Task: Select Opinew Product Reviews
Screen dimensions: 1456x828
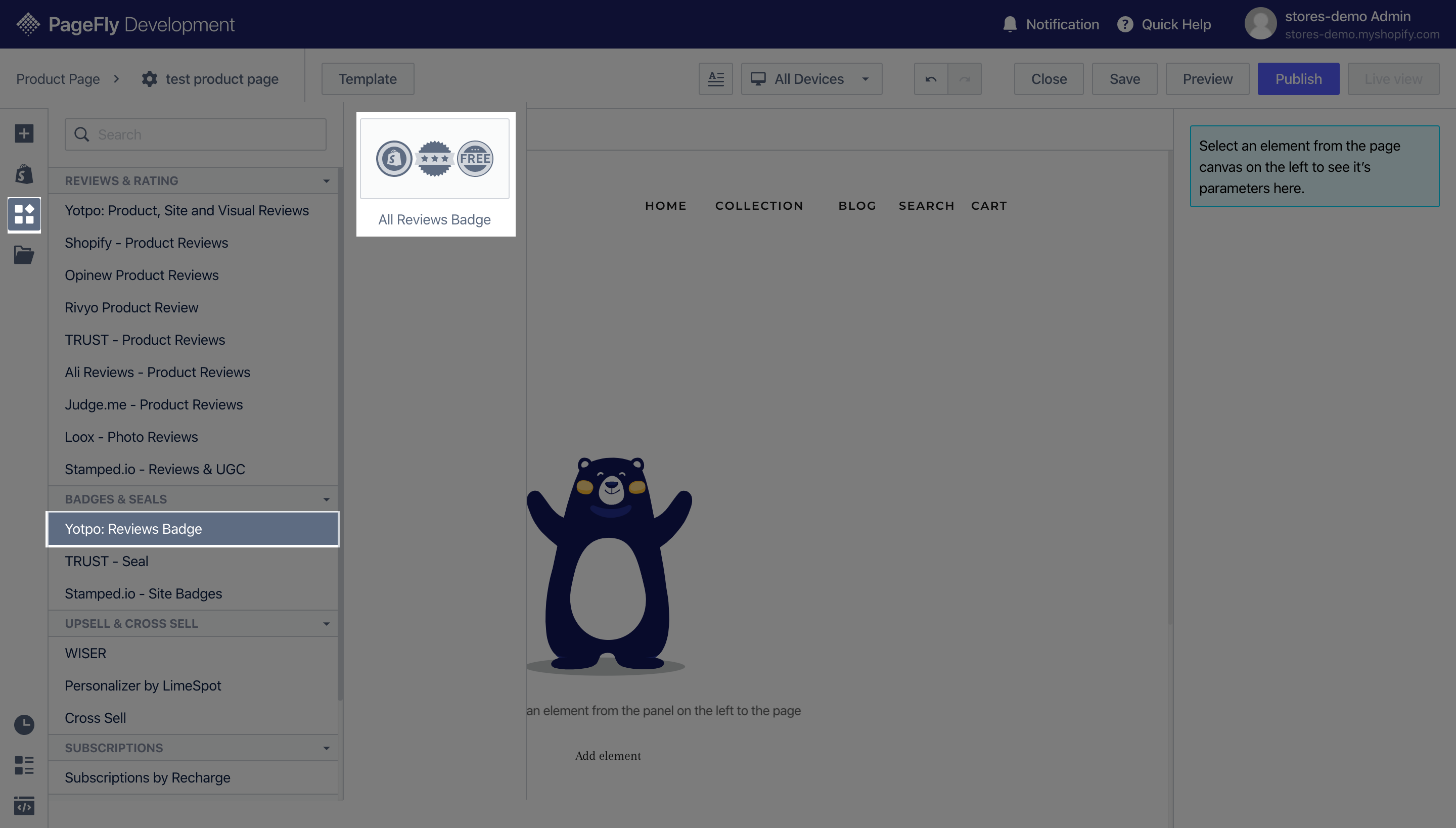Action: 193,275
